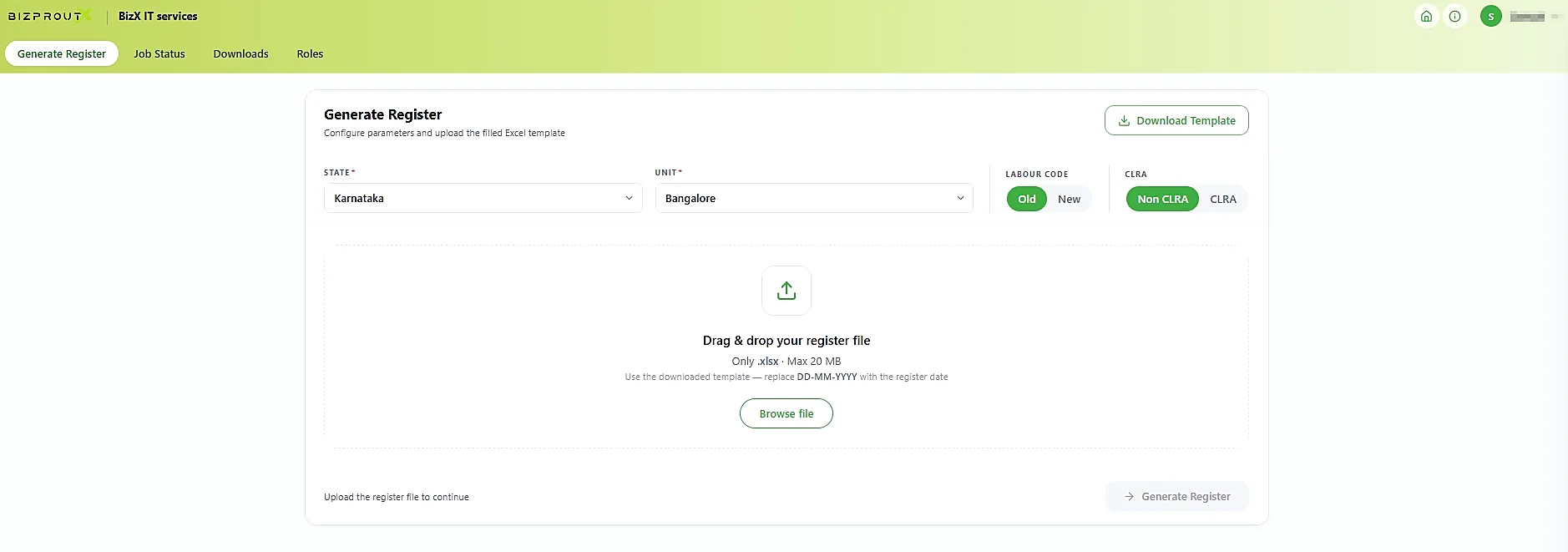The width and height of the screenshot is (1568, 552).
Task: Choose the Non CLRA option
Action: click(x=1162, y=199)
